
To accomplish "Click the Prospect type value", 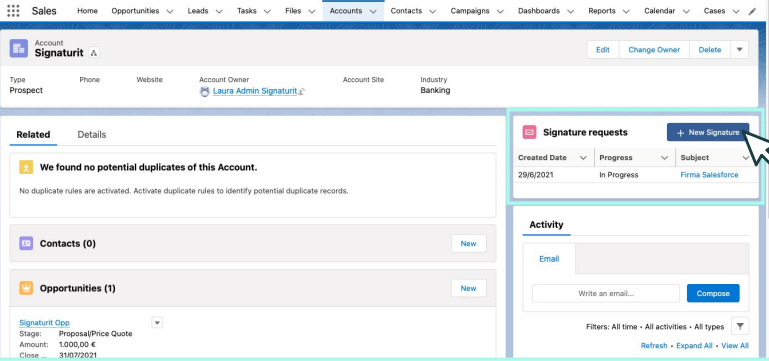I will click(26, 90).
